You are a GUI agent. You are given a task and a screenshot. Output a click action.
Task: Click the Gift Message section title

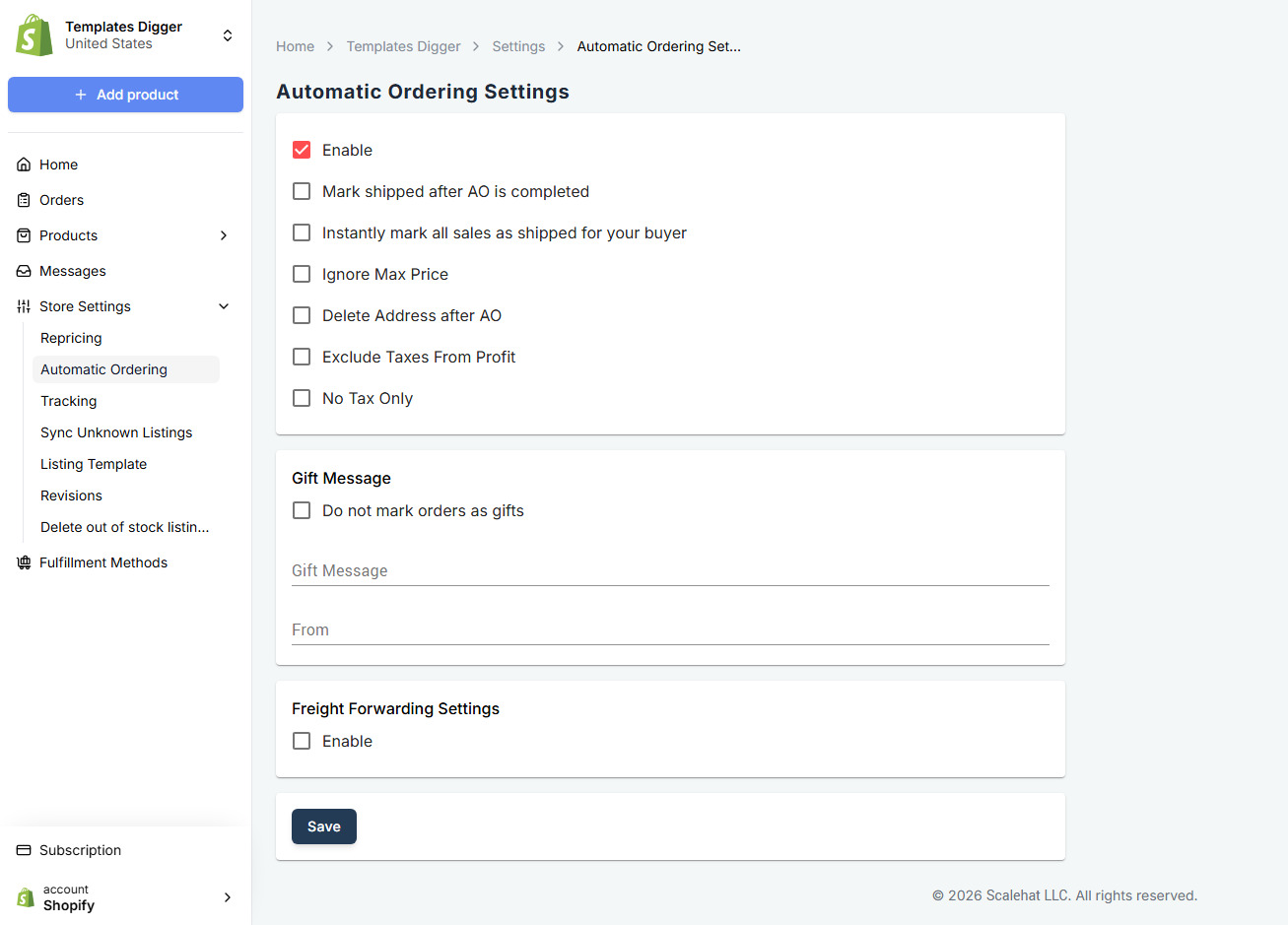341,478
